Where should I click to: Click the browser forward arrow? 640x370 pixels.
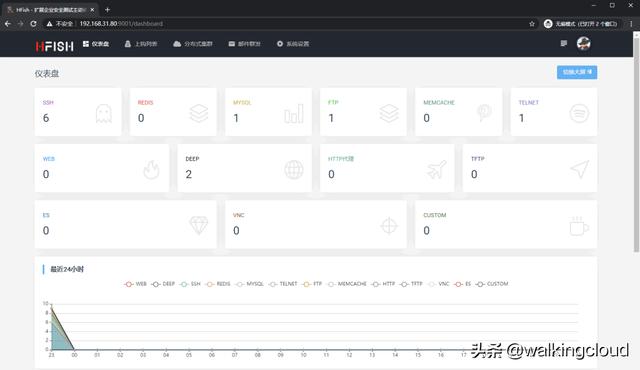click(x=20, y=24)
